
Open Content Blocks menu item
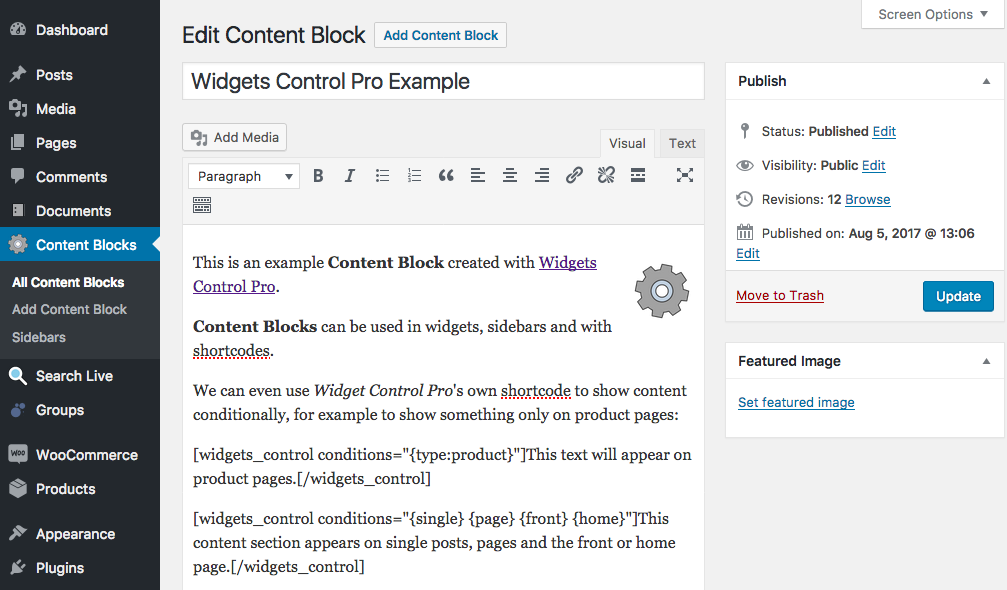tap(80, 245)
